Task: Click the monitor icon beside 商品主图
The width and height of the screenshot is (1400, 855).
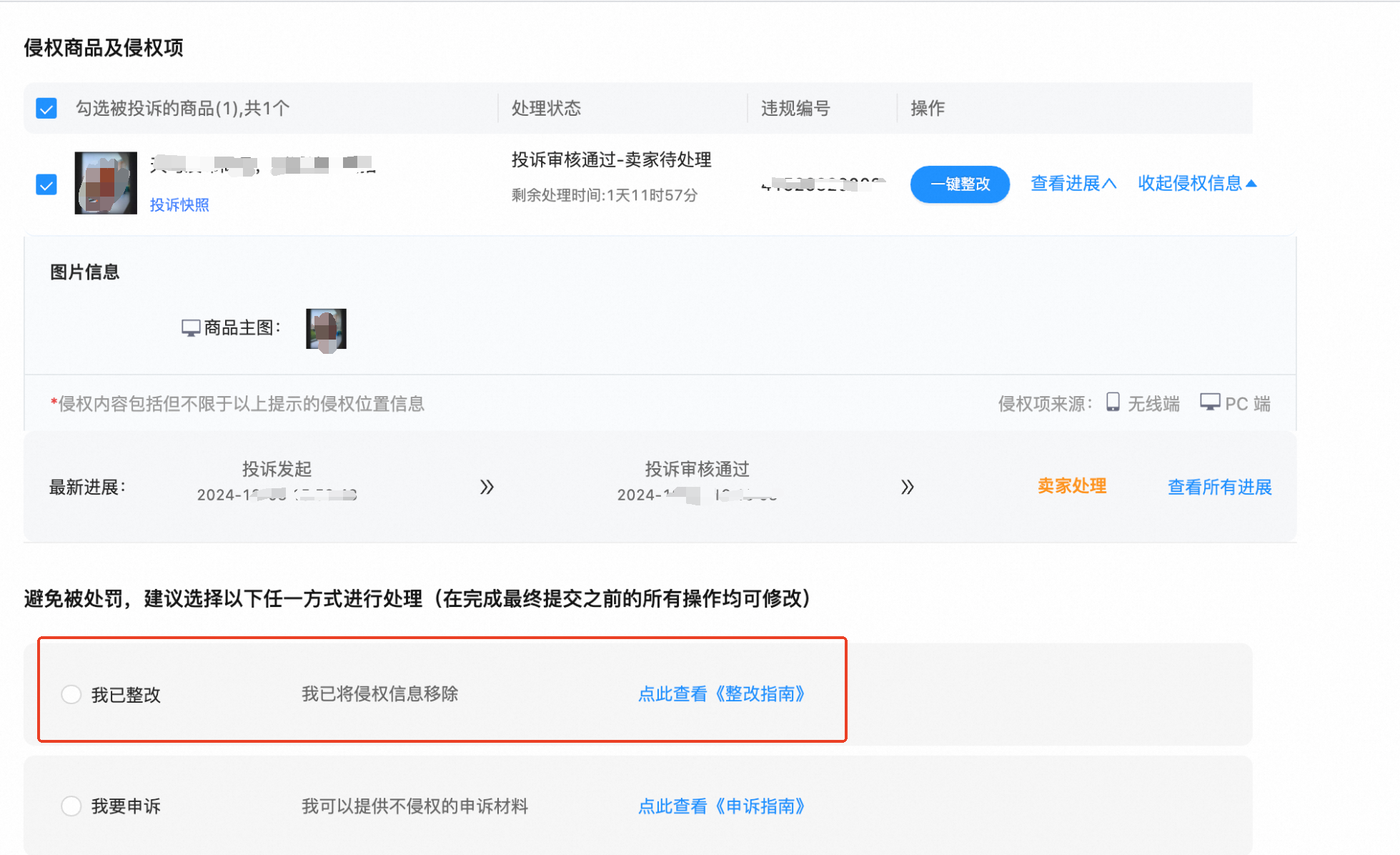Action: [191, 328]
